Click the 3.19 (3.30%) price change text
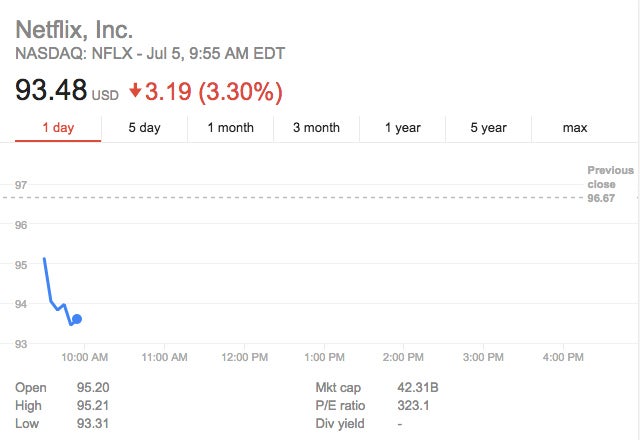This screenshot has height=440, width=640. coord(214,92)
